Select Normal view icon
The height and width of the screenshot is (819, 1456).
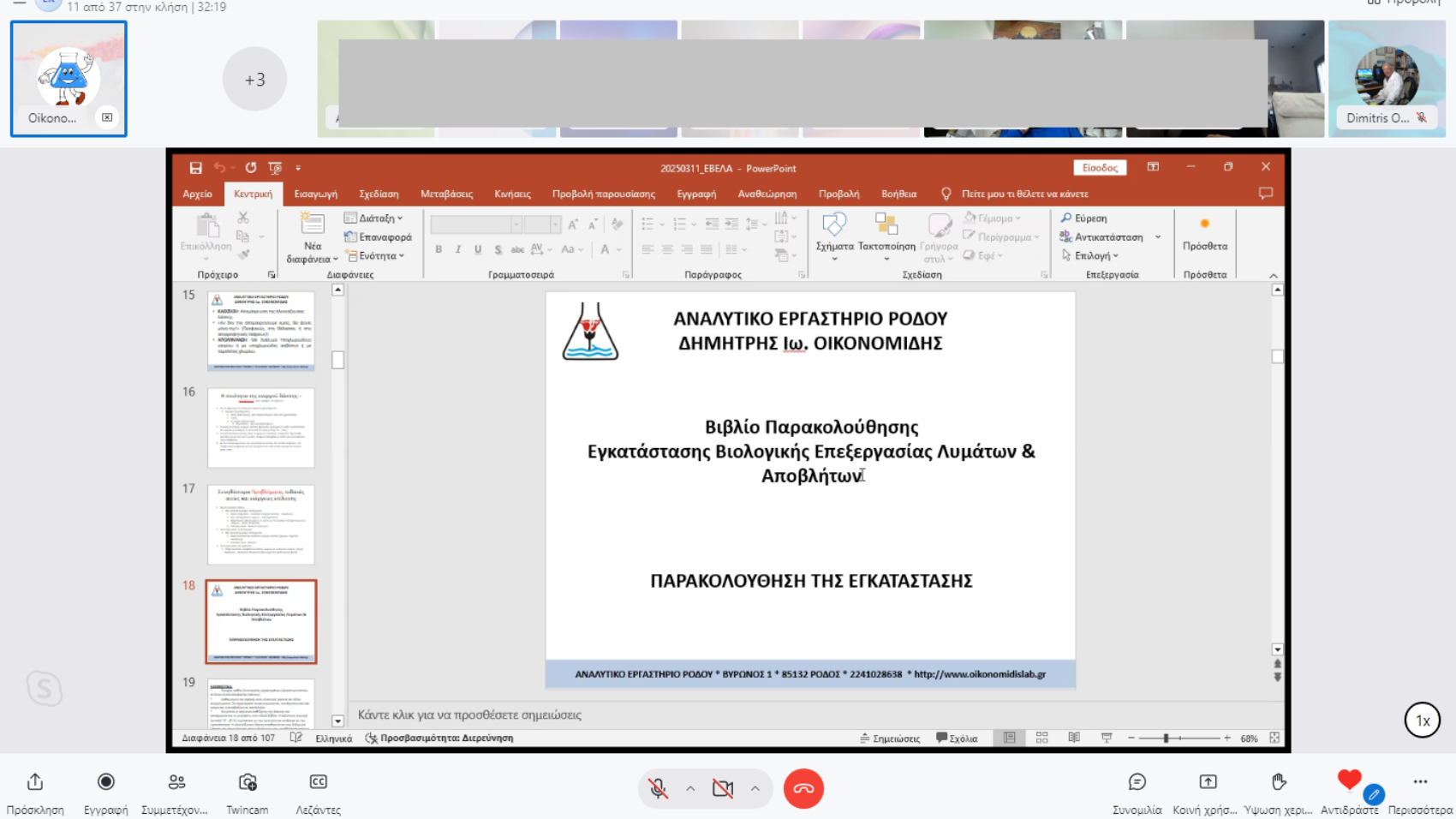[1010, 738]
